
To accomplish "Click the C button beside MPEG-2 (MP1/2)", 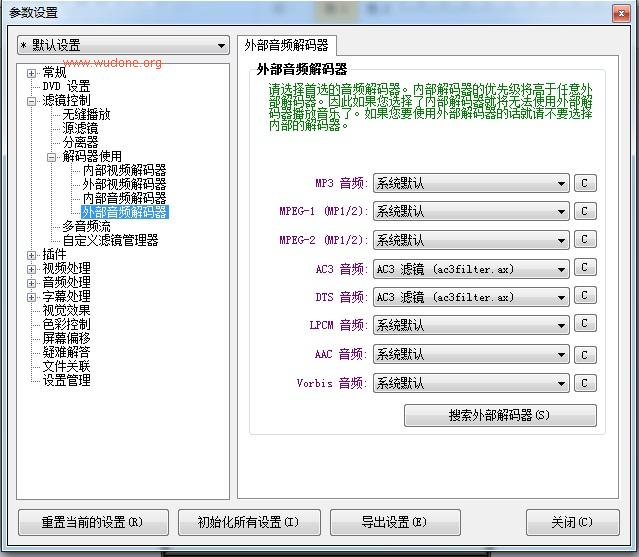I will (x=585, y=239).
